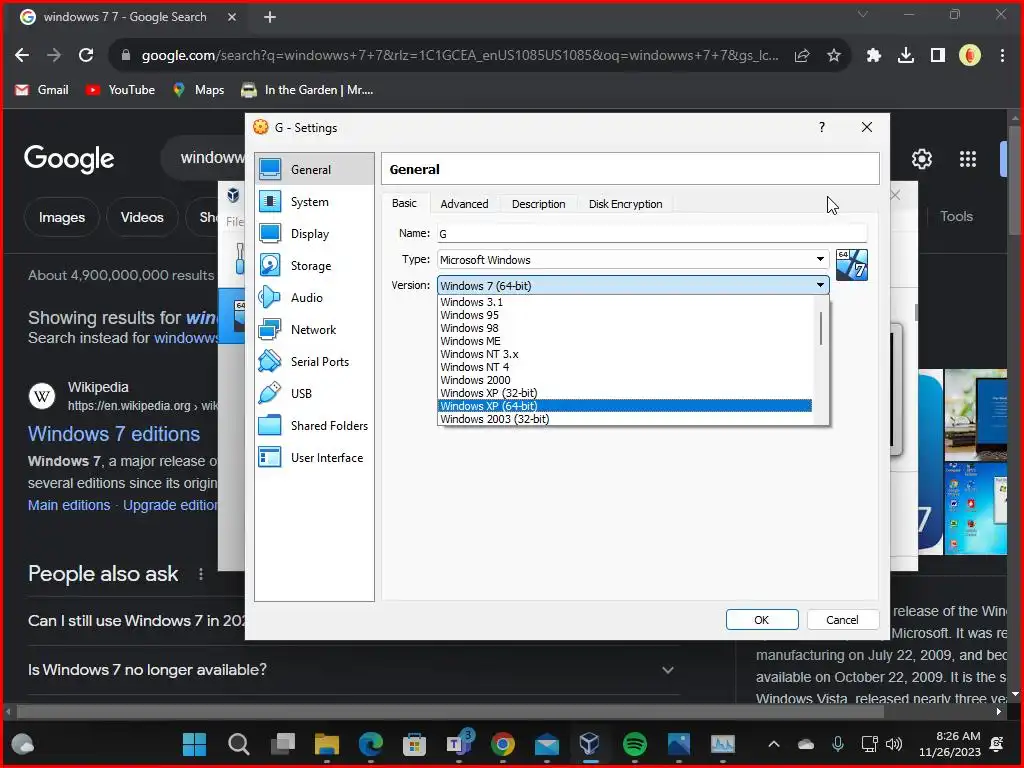Bookmark this page with the star icon
The width and height of the screenshot is (1024, 768).
pos(834,56)
